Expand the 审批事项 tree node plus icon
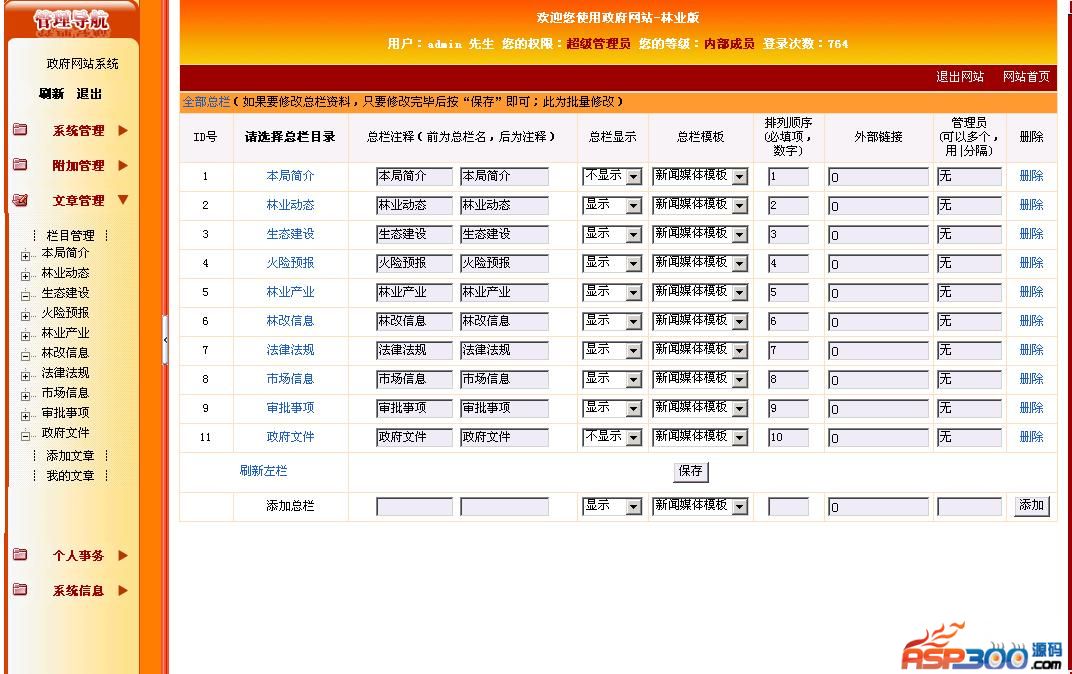The image size is (1072, 674). coord(25,416)
